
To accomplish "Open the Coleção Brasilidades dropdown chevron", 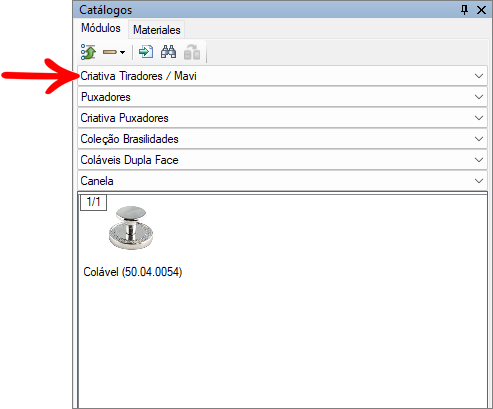I will (479, 139).
